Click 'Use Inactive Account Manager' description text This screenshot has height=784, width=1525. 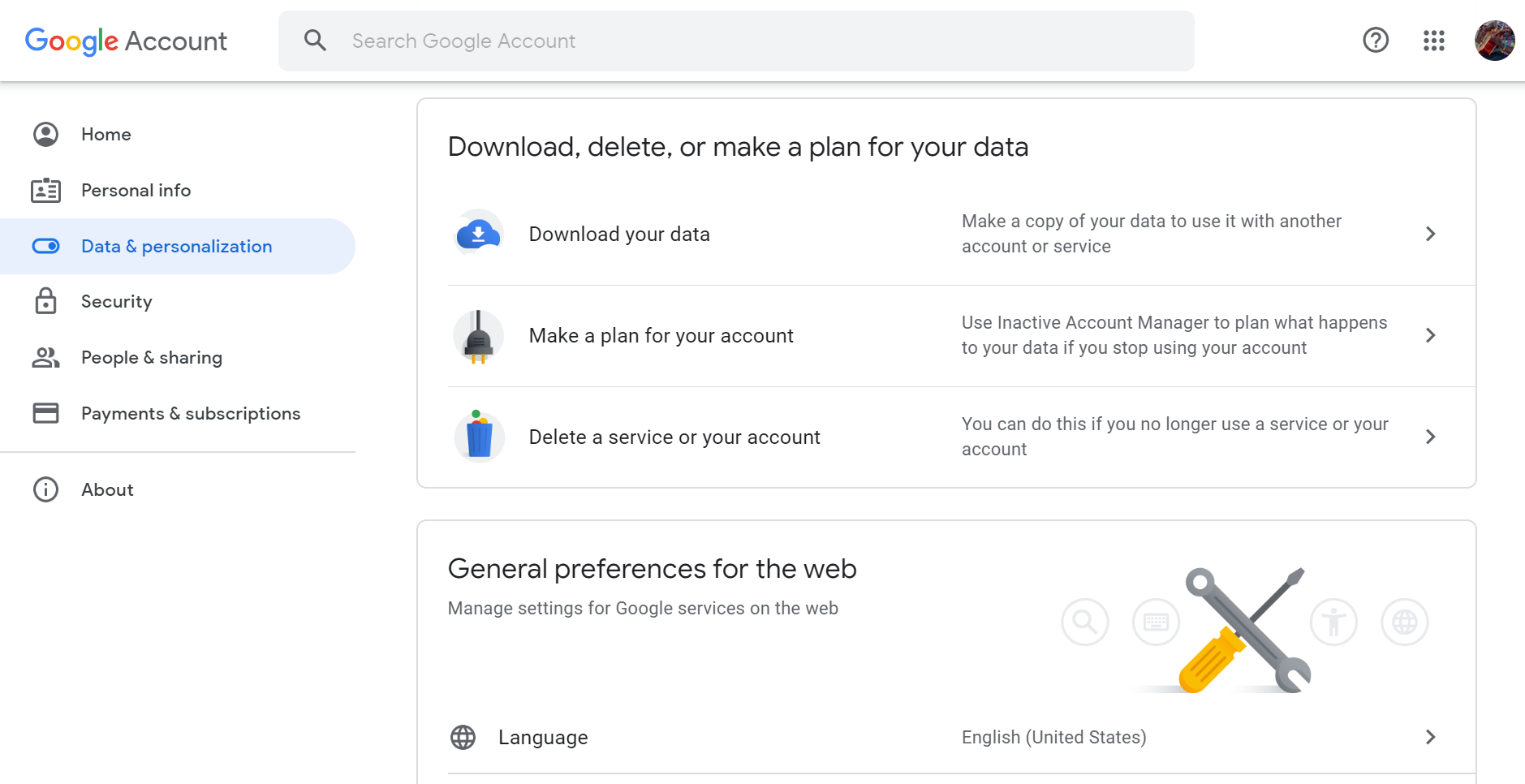click(1174, 335)
